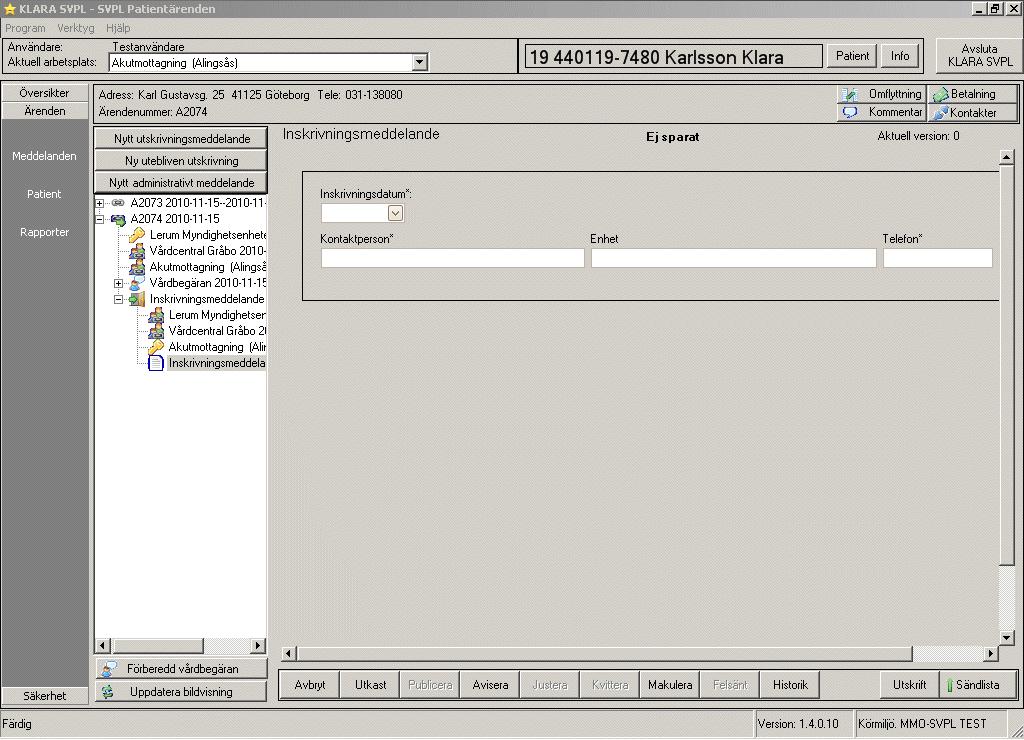
Task: Open the Verktyg menu
Action: click(x=76, y=28)
